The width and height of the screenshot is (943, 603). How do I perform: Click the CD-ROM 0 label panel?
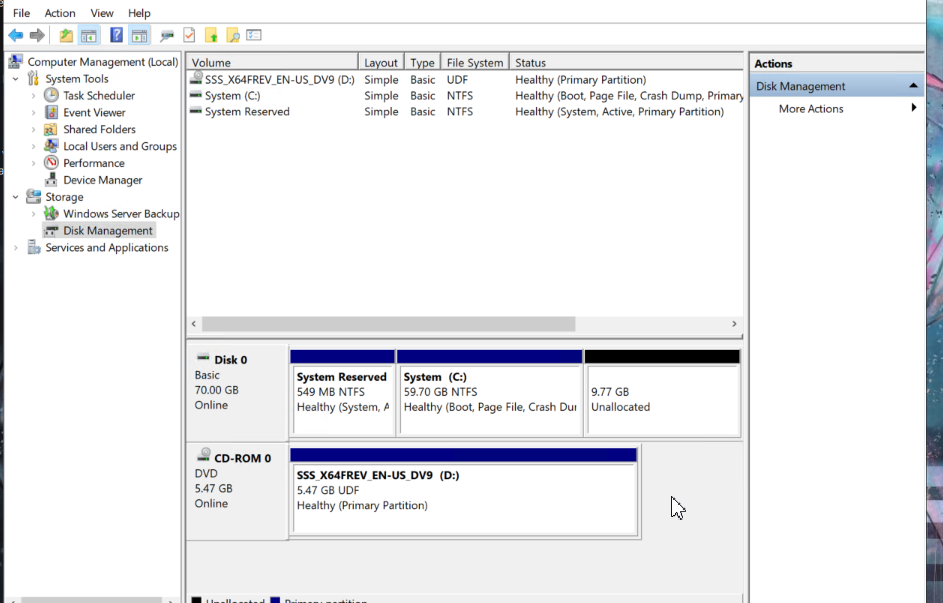pos(238,491)
